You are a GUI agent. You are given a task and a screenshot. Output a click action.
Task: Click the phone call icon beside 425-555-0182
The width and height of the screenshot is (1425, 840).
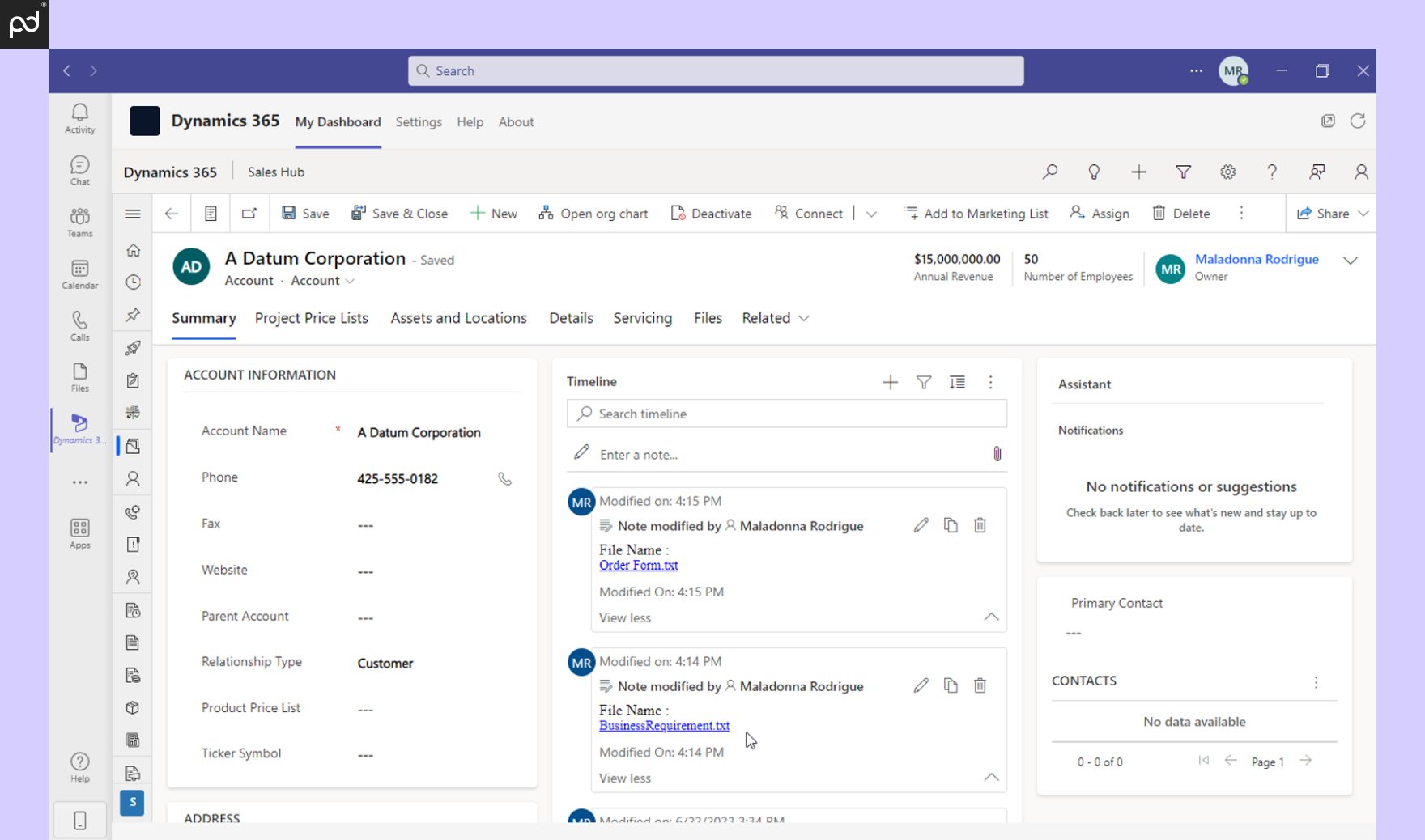504,478
